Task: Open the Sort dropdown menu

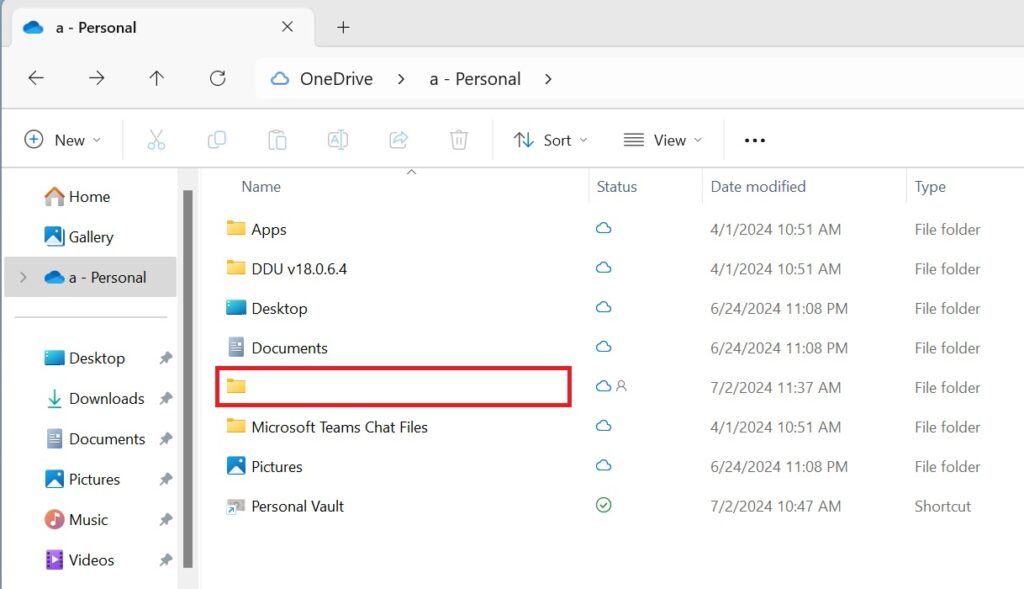Action: click(550, 140)
